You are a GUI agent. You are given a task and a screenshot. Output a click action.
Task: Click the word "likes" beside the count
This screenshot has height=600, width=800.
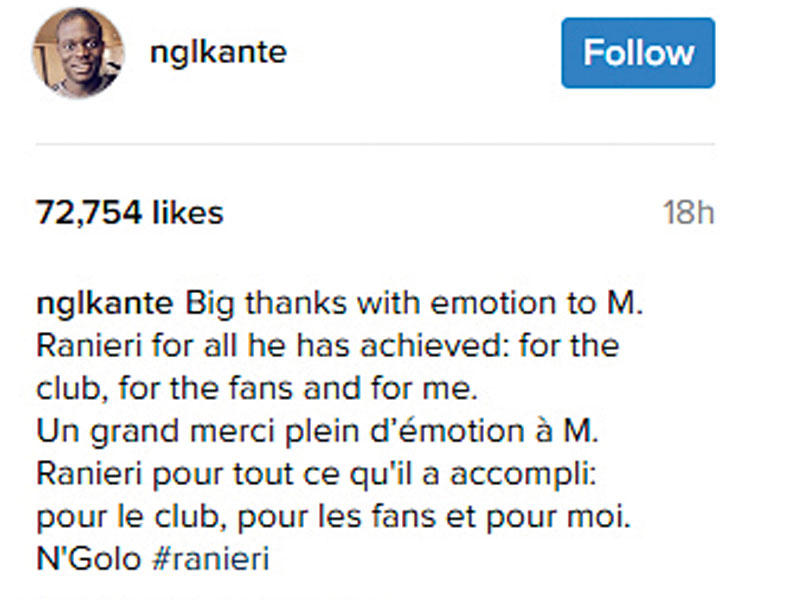click(x=187, y=213)
